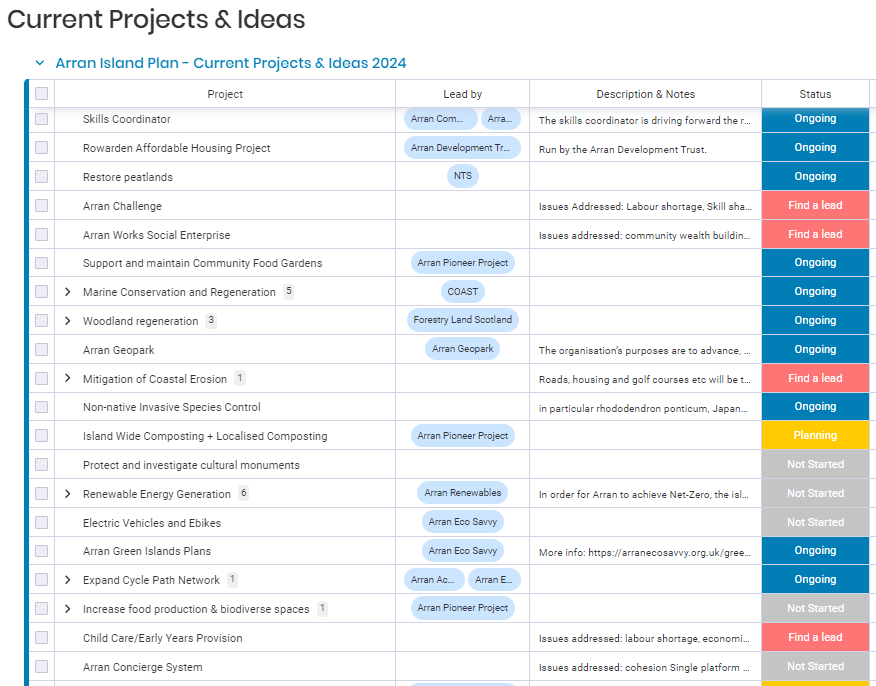Check the Skills Coordinator row checkbox
This screenshot has width=876, height=686.
[41, 119]
